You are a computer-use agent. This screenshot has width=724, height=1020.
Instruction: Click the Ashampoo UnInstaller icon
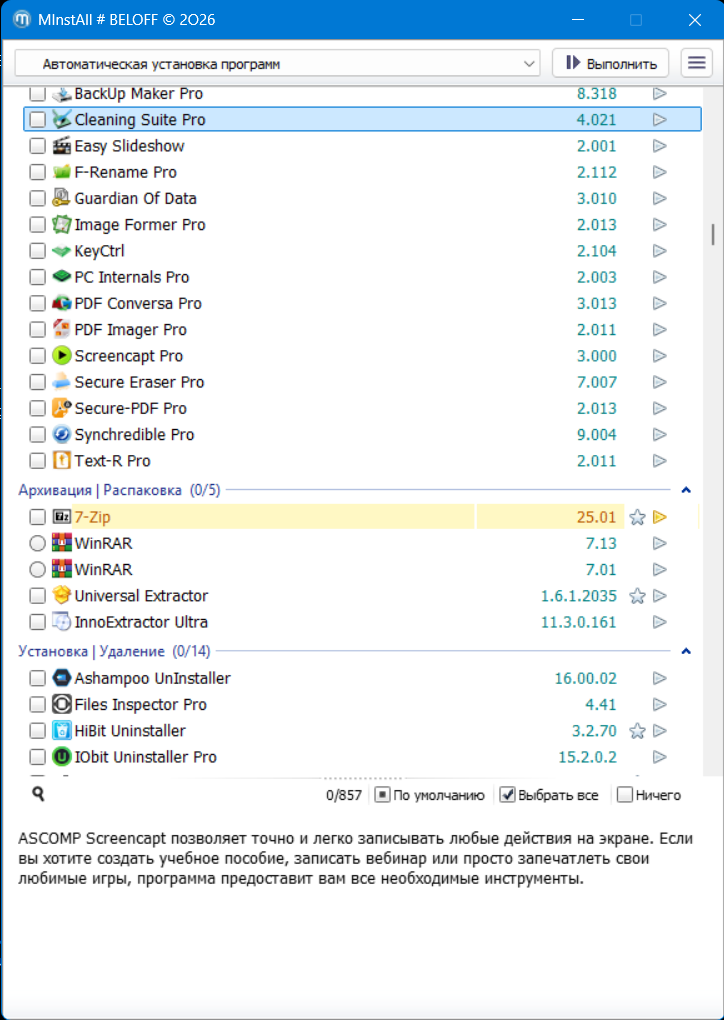point(61,678)
